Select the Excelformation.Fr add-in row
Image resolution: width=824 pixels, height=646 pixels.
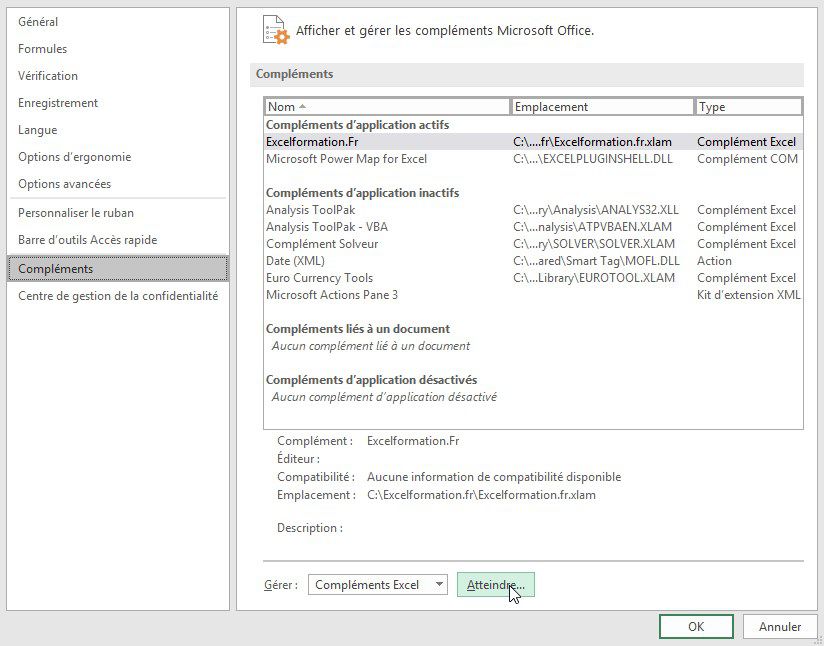[533, 142]
